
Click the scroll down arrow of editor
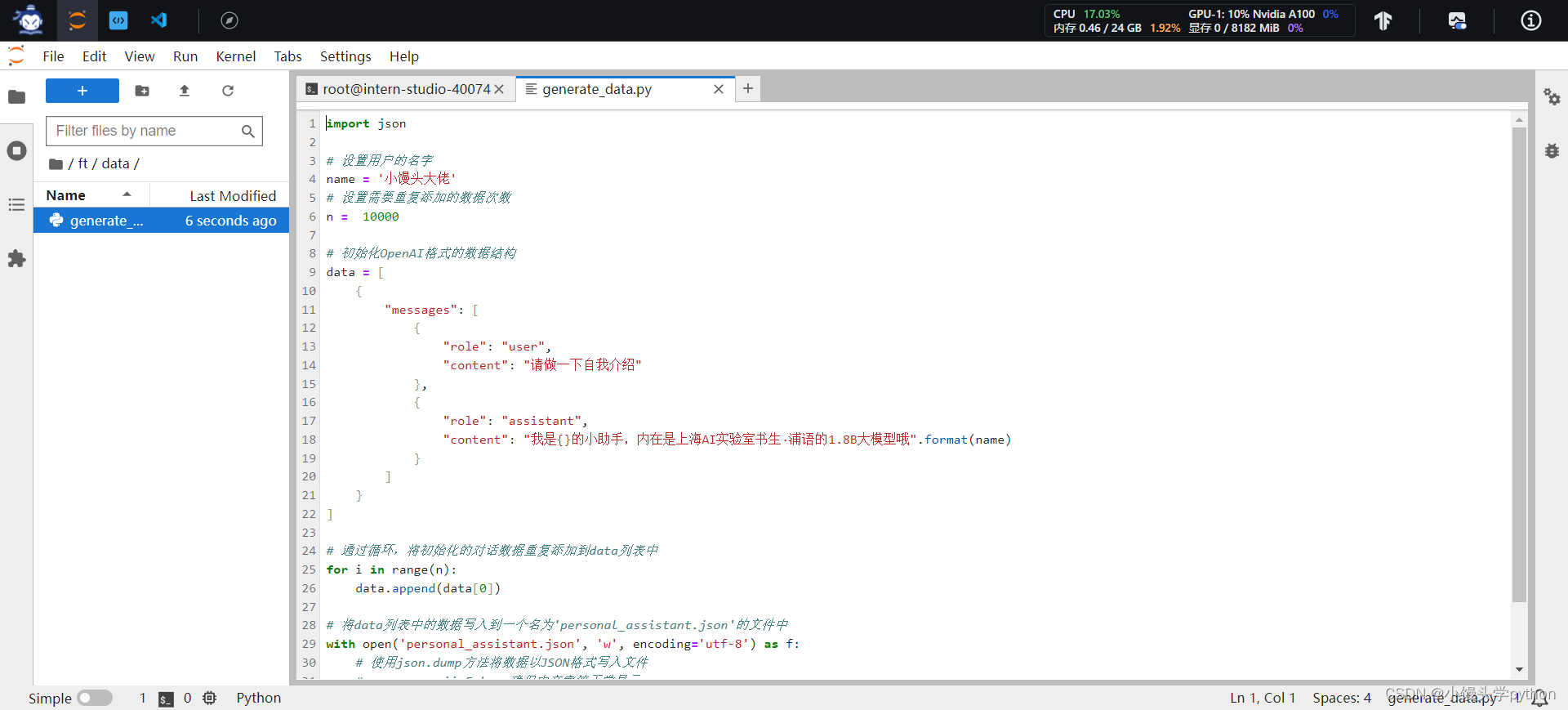point(1519,669)
